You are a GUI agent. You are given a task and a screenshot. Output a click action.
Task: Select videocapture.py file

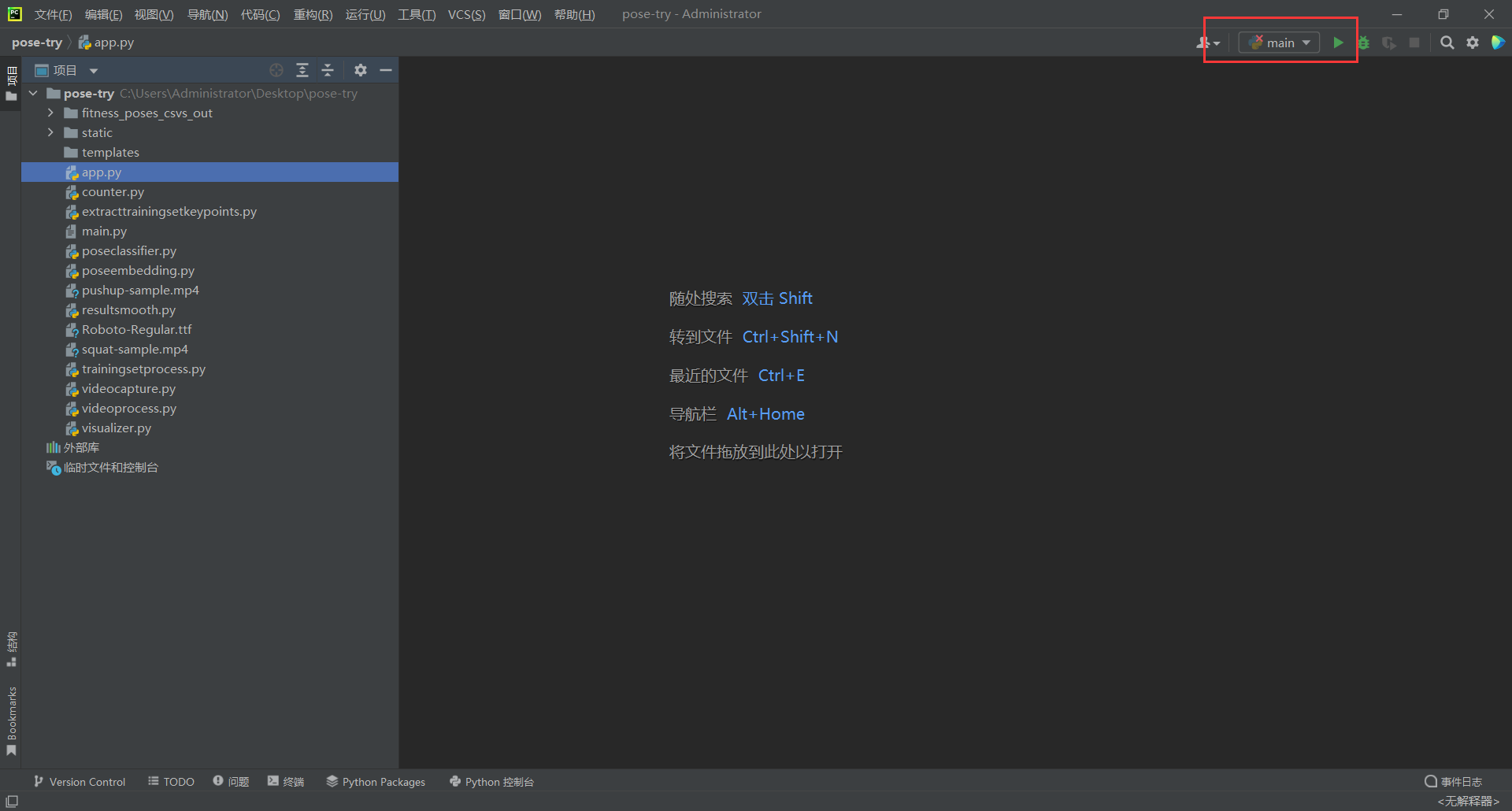pyautogui.click(x=128, y=388)
